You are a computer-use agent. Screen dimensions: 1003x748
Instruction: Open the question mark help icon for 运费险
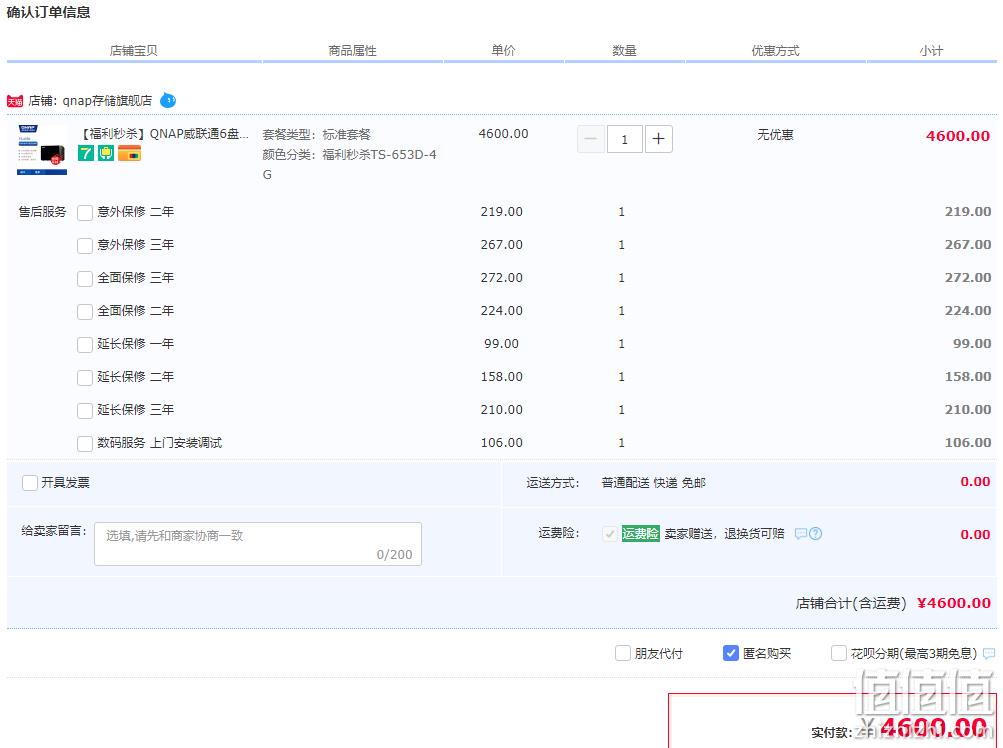click(x=816, y=534)
